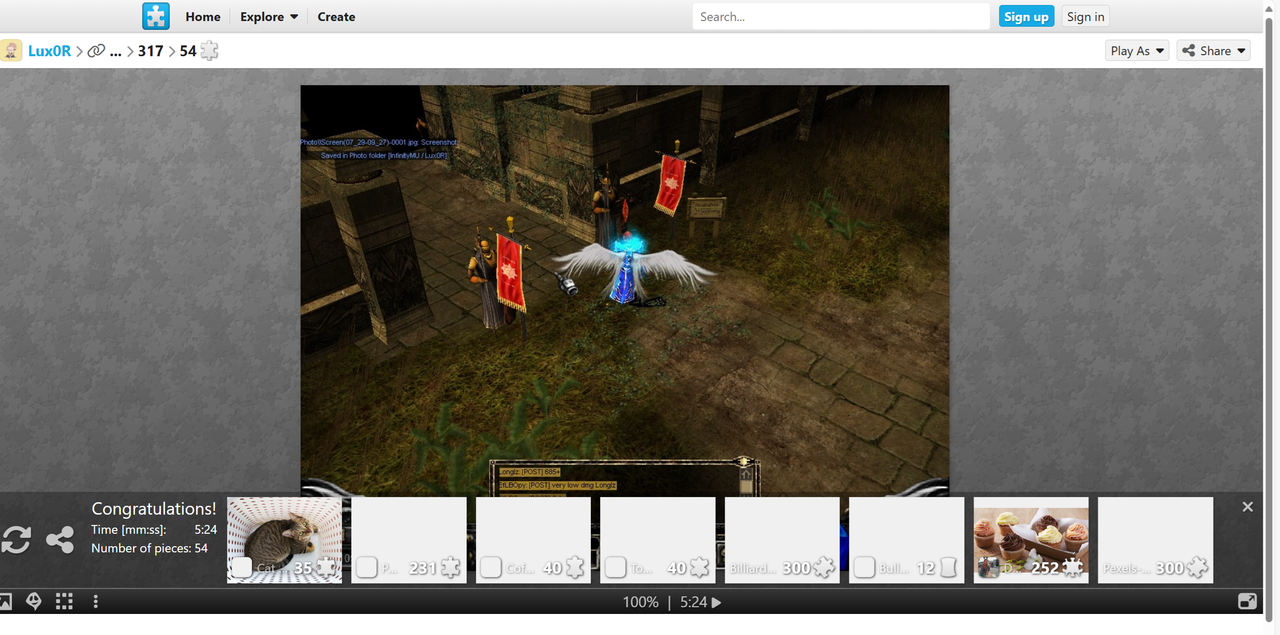This screenshot has height=635, width=1280.
Task: Open the Billiard 300-piece puzzle thumbnail
Action: [x=782, y=540]
